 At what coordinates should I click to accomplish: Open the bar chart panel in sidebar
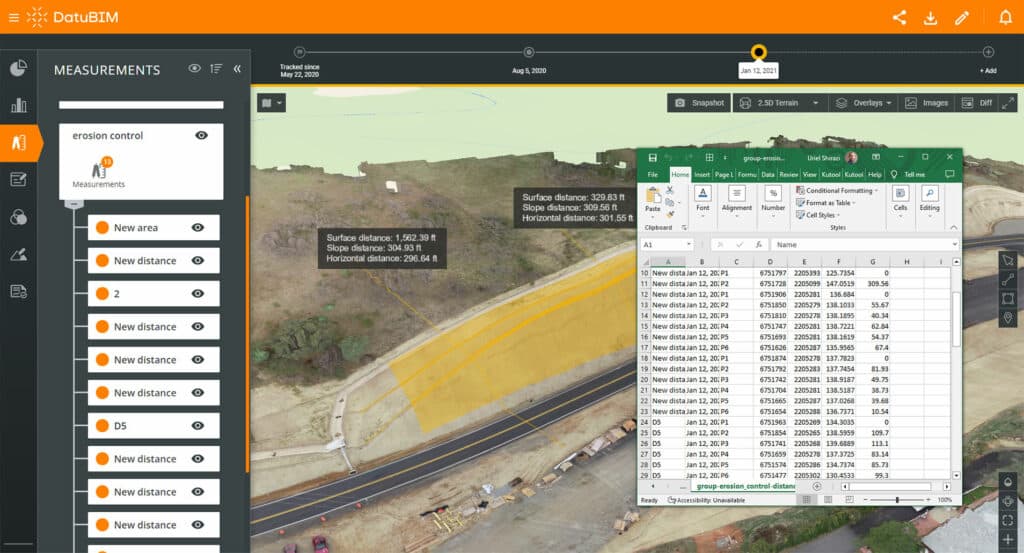[x=18, y=105]
